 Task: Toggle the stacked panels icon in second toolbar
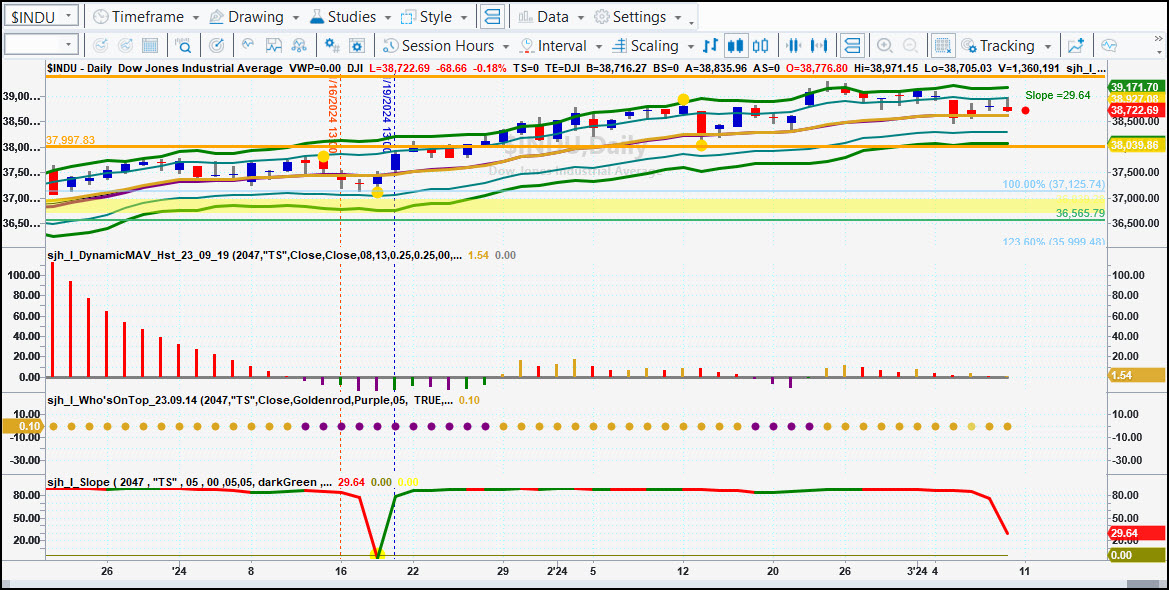[852, 45]
